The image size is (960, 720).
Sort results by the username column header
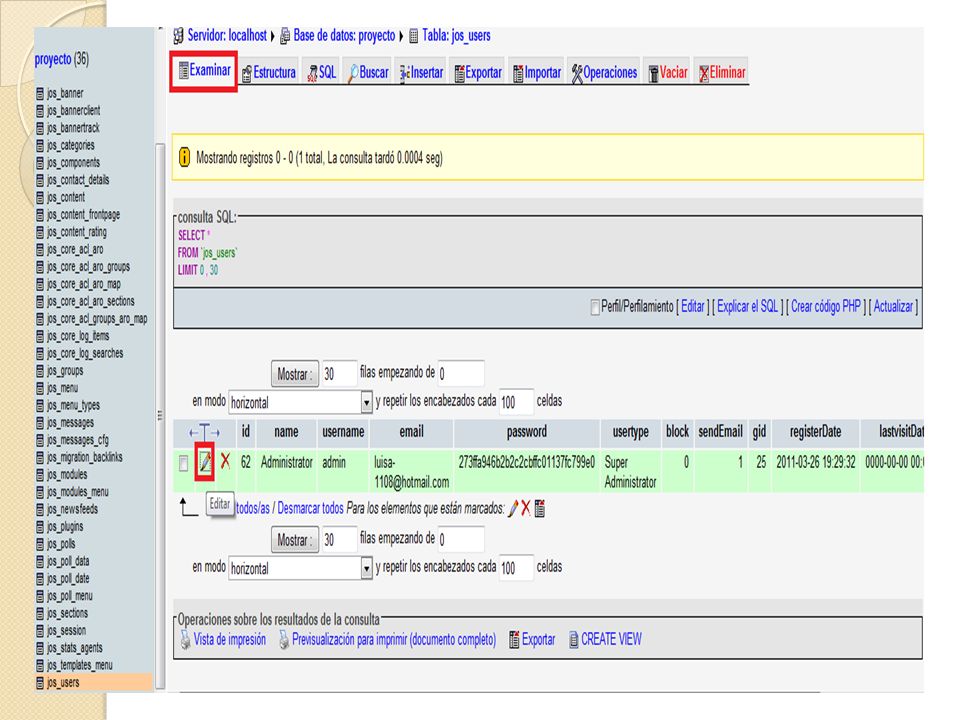(343, 432)
